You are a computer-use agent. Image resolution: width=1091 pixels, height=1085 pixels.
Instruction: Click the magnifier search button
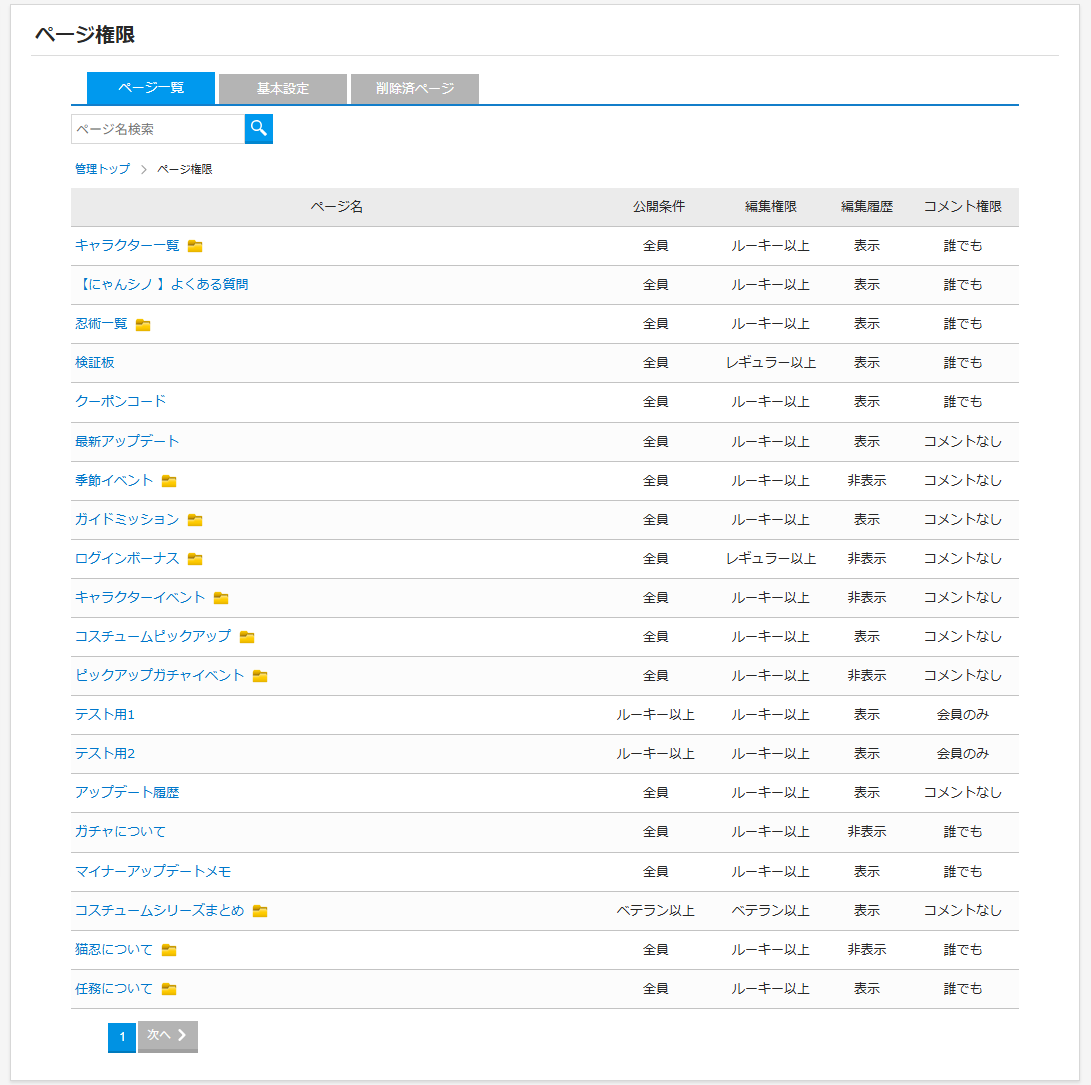(x=259, y=128)
